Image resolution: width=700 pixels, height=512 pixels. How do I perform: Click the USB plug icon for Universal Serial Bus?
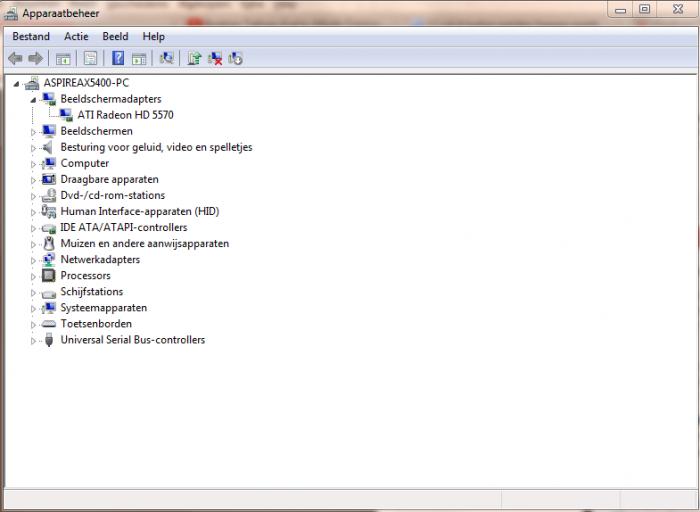(x=49, y=340)
